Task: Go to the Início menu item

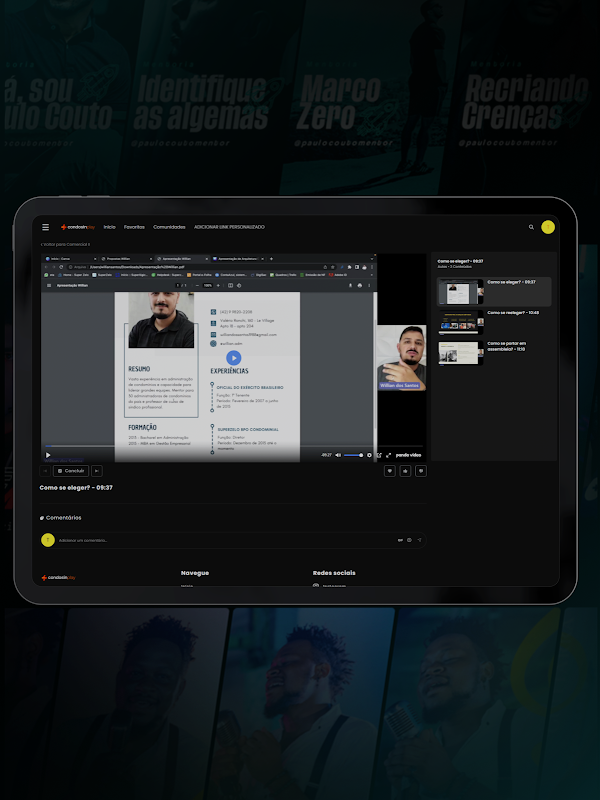Action: (110, 227)
